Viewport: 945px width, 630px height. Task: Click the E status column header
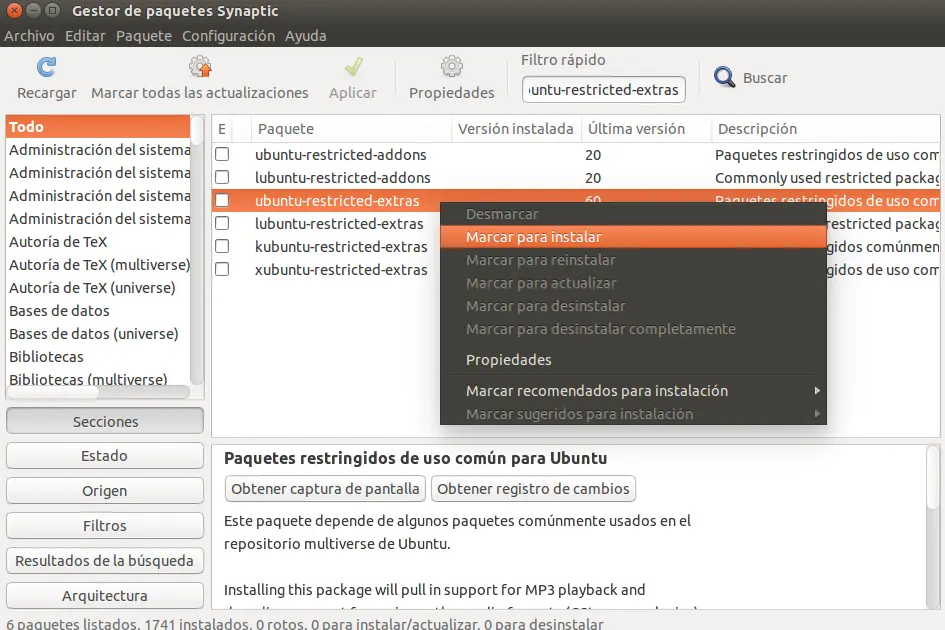click(x=222, y=129)
